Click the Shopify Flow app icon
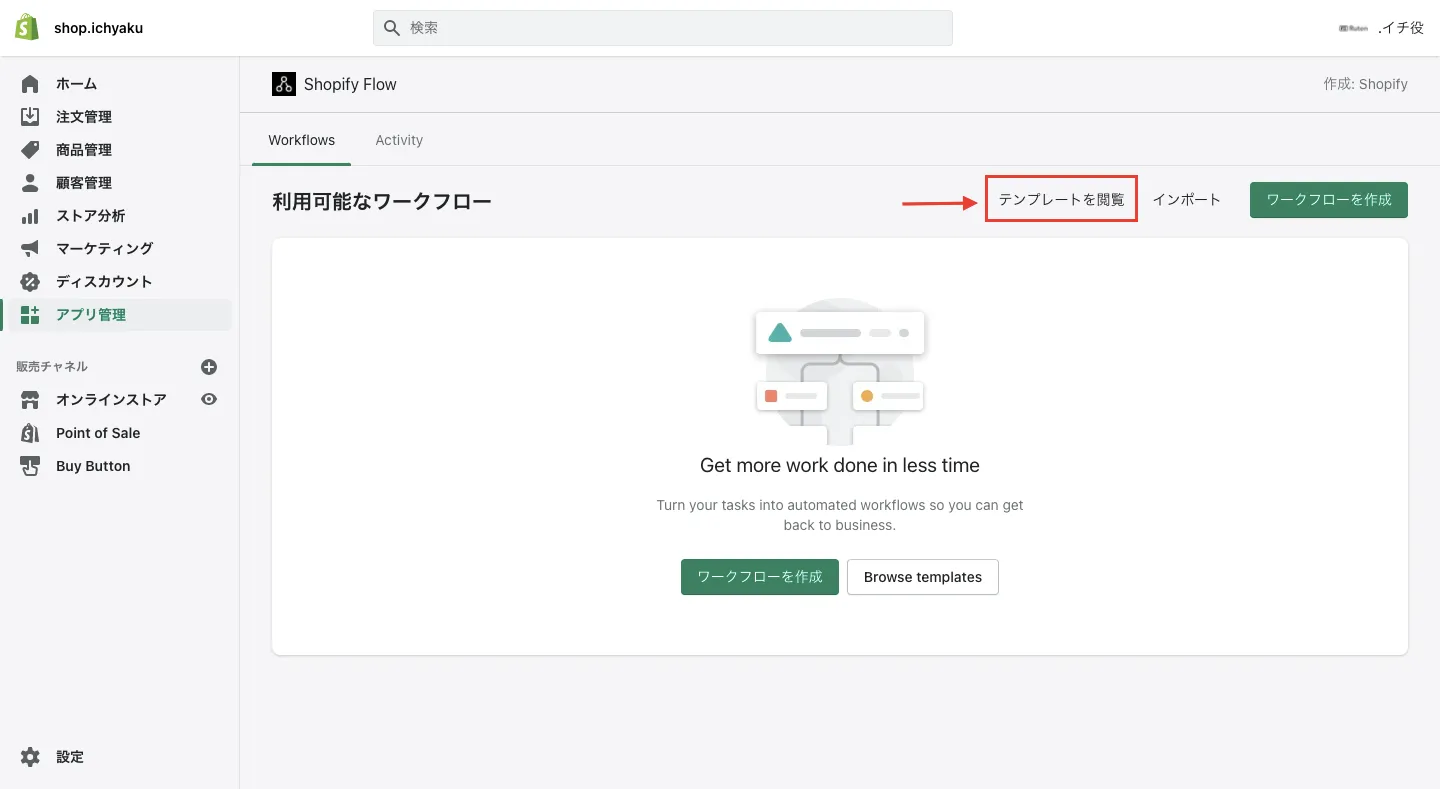The height and width of the screenshot is (789, 1440). pyautogui.click(x=283, y=84)
